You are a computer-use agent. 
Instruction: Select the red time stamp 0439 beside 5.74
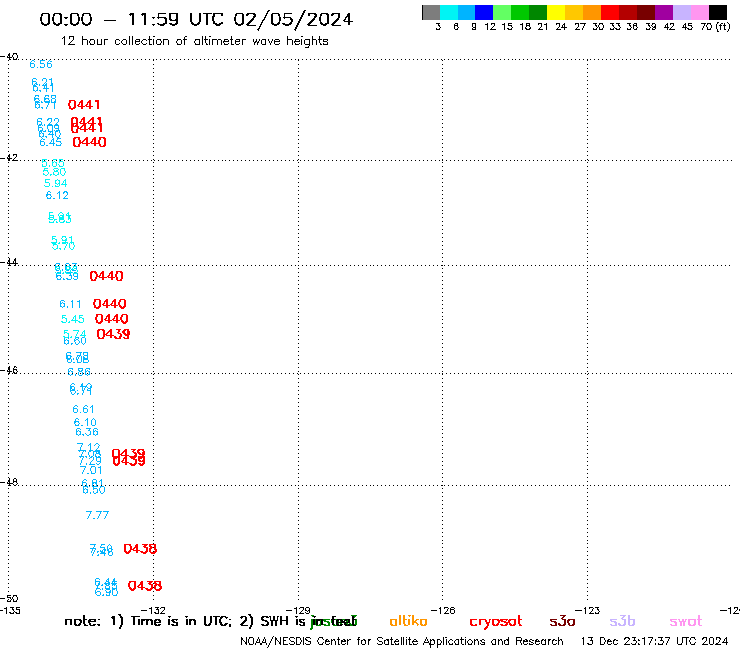[x=113, y=334]
